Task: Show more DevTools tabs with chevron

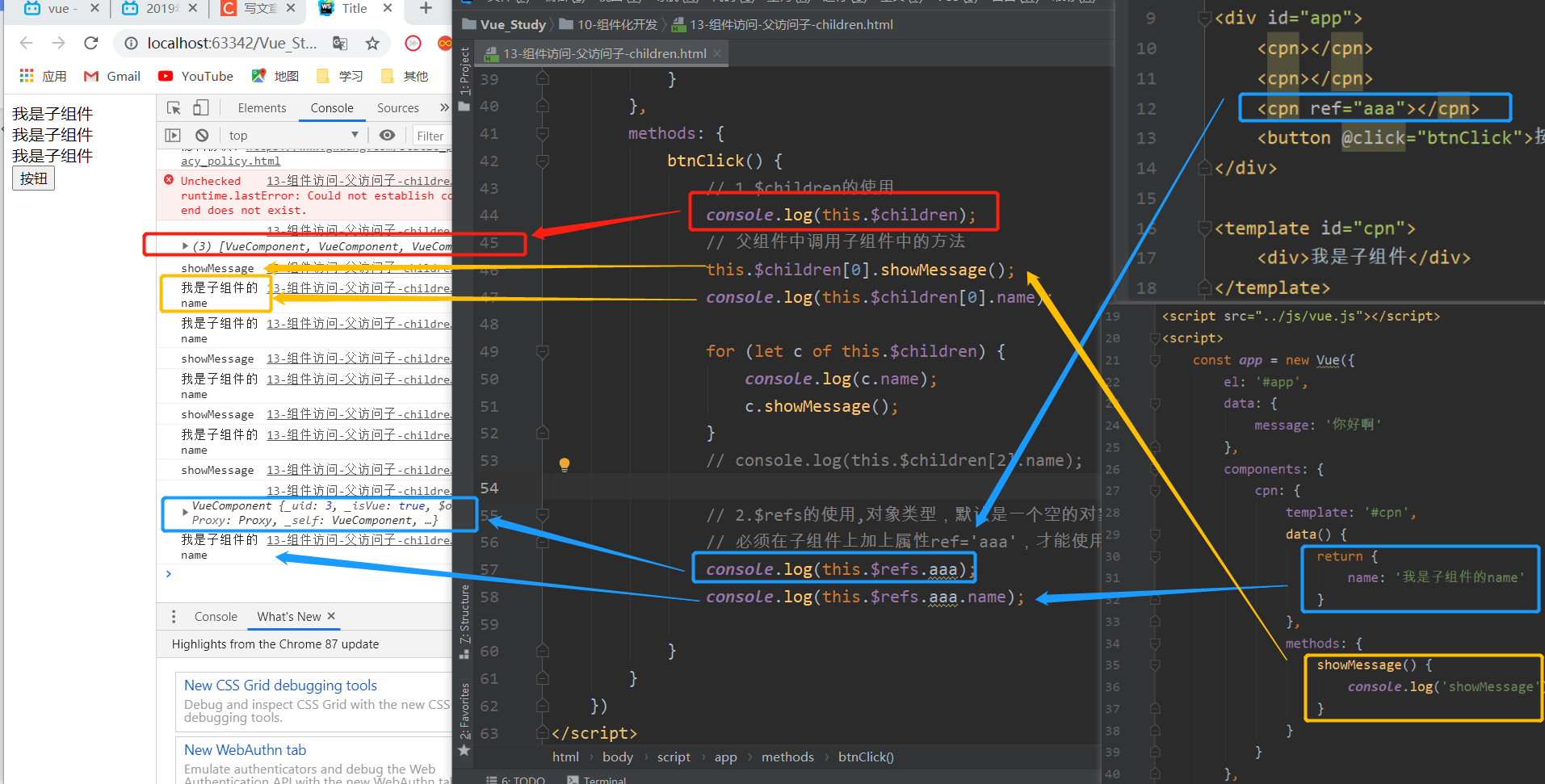Action: click(443, 107)
